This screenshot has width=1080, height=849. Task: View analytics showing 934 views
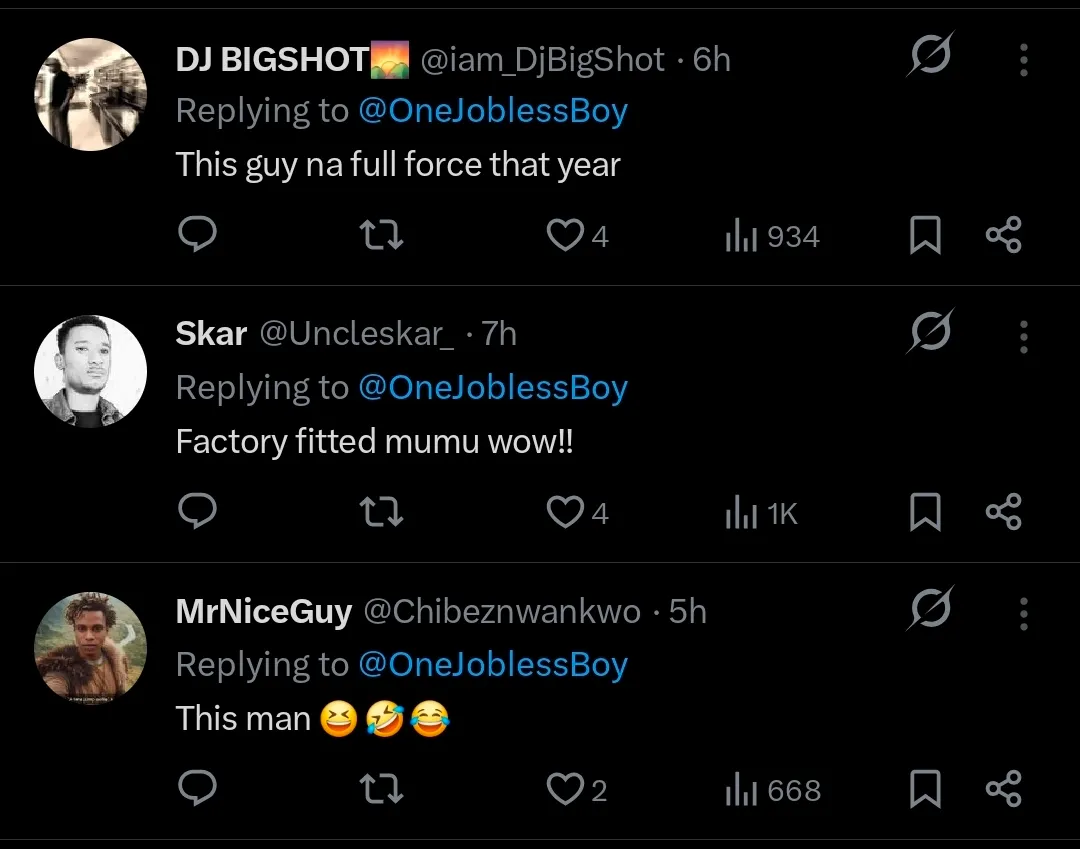click(x=772, y=236)
